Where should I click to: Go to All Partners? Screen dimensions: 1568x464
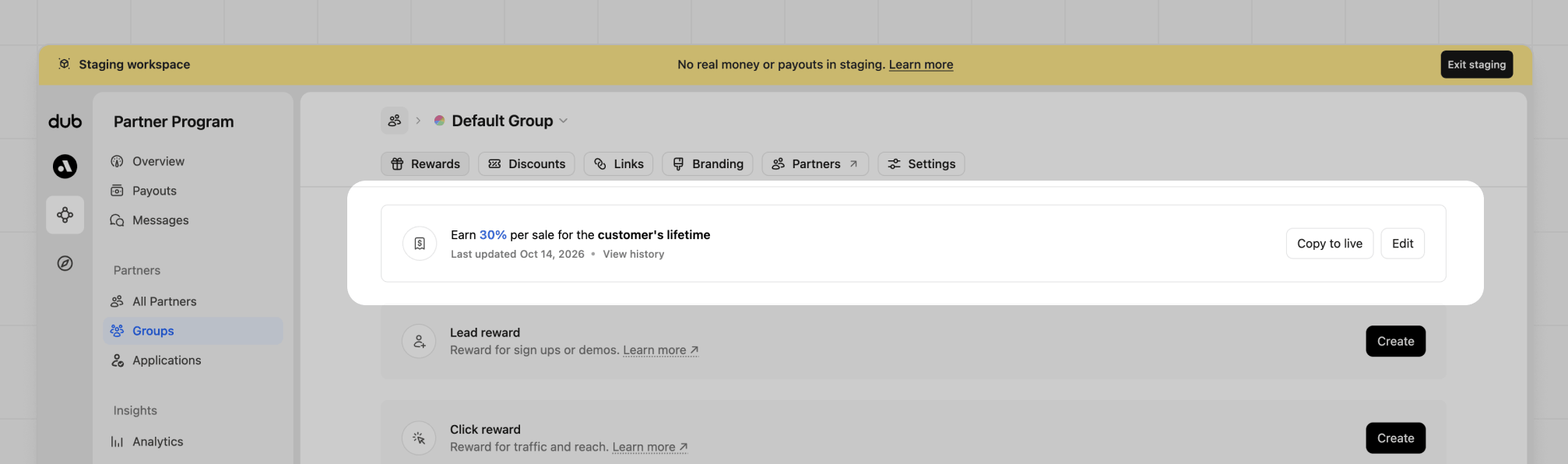(x=193, y=301)
